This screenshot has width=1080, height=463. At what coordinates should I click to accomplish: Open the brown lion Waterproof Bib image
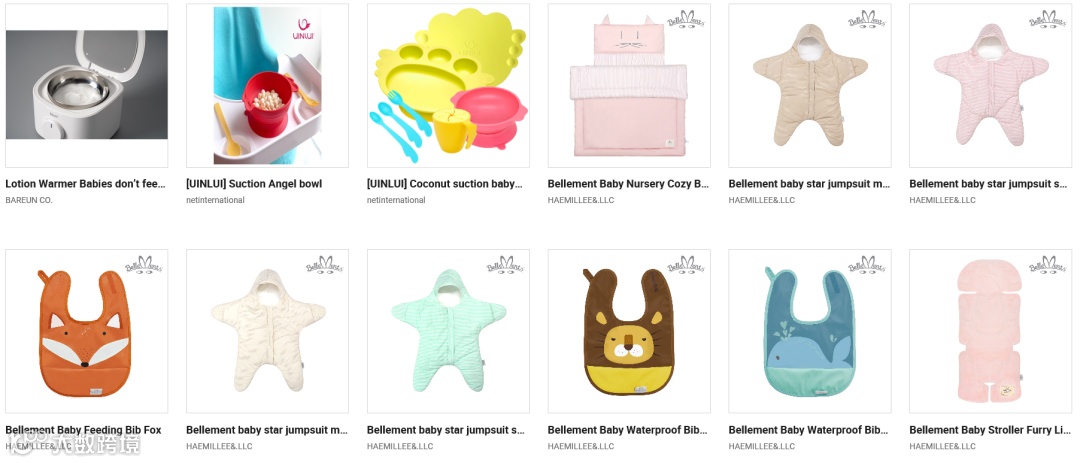[x=629, y=331]
